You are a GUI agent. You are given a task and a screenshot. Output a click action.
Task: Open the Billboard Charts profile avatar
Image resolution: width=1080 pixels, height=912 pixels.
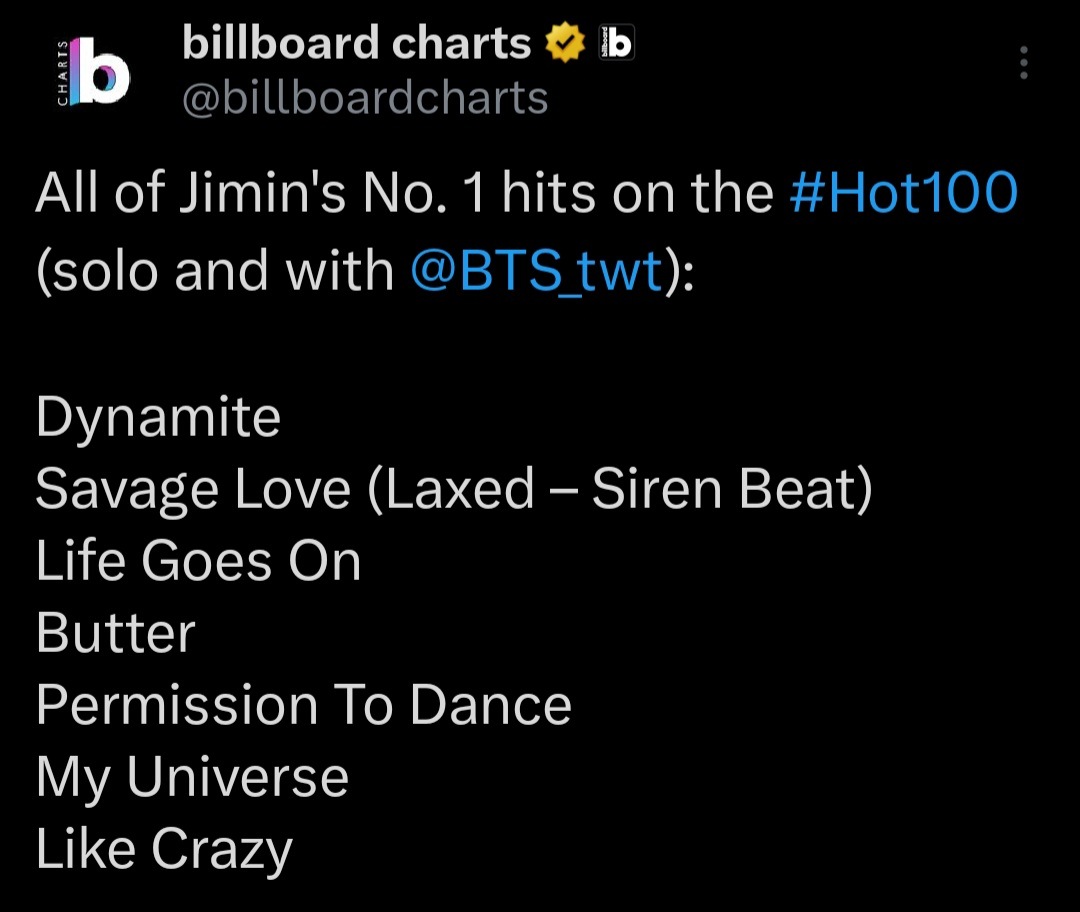94,71
